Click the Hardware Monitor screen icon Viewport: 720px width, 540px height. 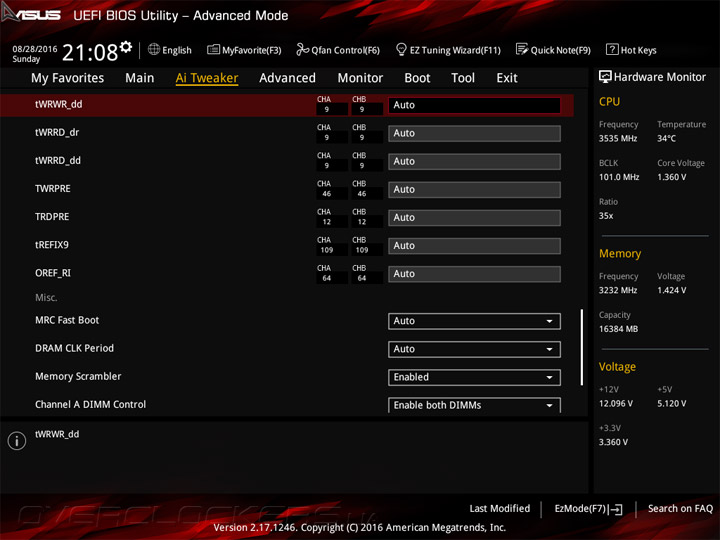(605, 77)
